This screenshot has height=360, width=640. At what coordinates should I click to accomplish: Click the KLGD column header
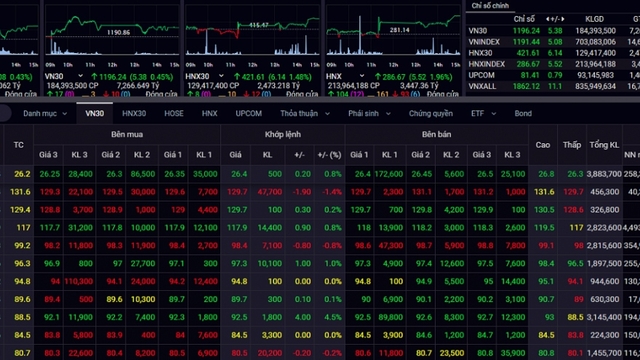[x=594, y=19]
